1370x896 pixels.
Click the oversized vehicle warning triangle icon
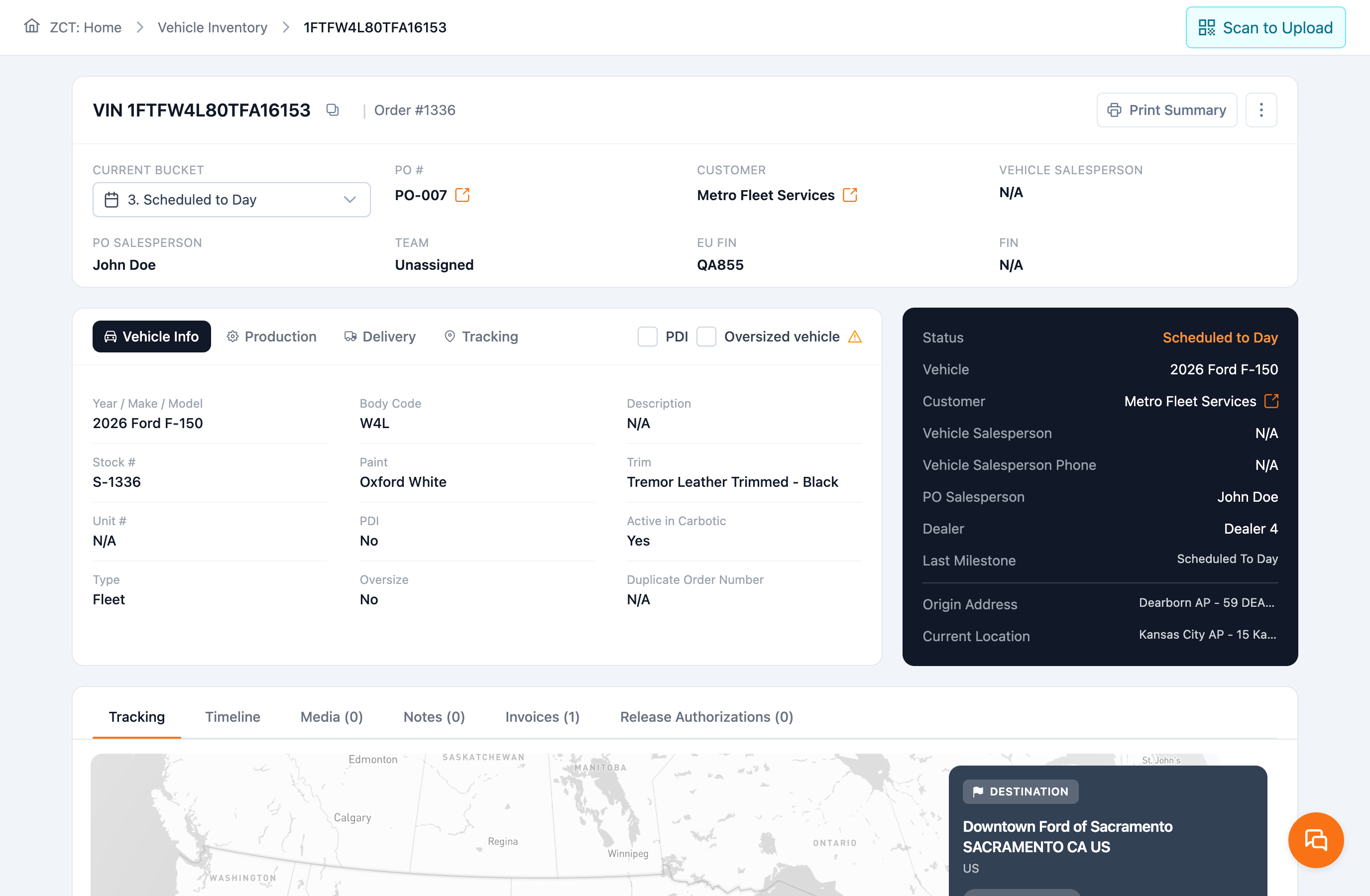tap(855, 336)
